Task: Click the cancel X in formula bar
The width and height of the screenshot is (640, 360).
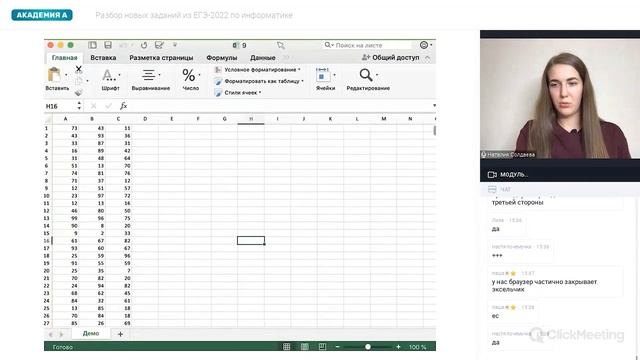Action: [93, 106]
